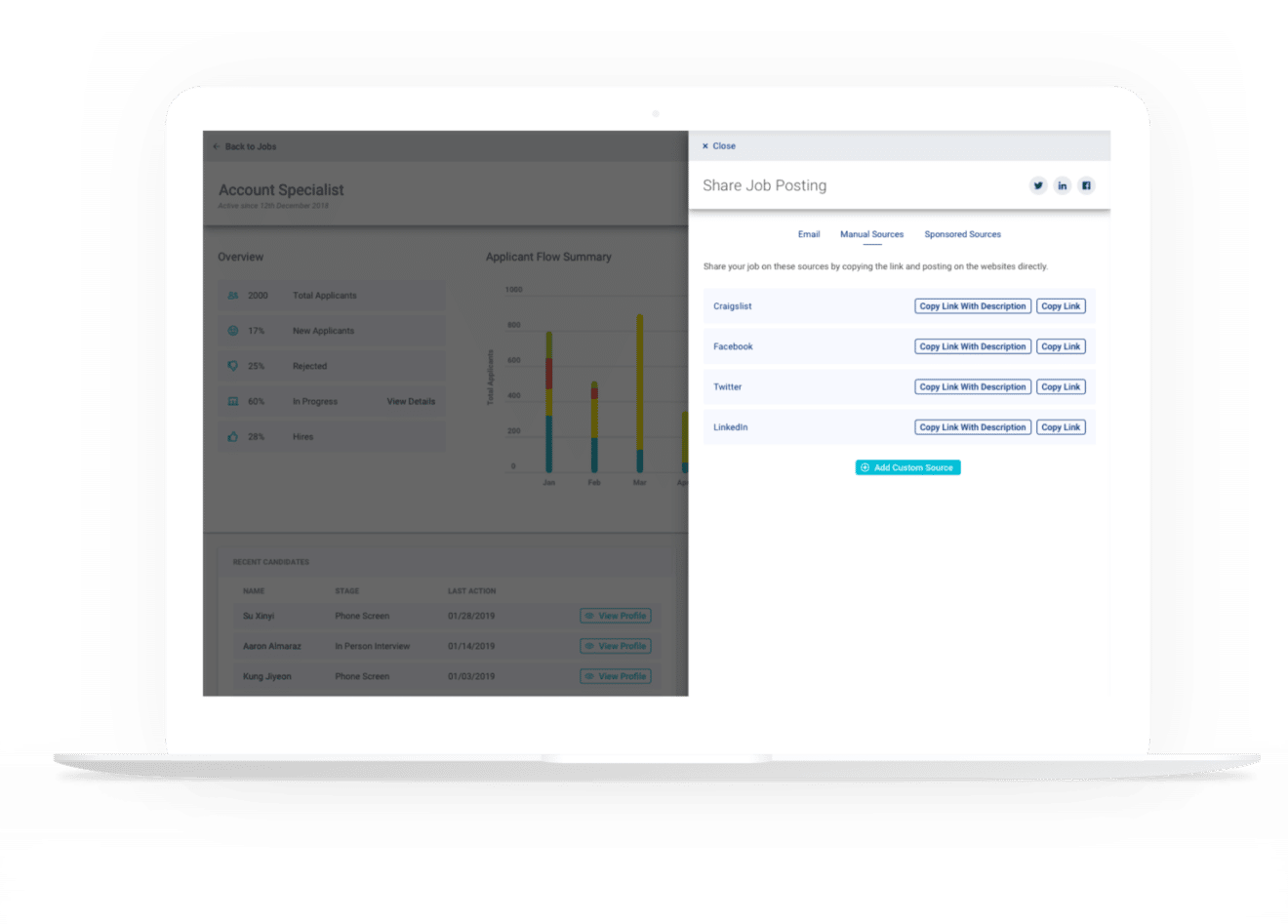Click the In Progress icon
This screenshot has height=924, width=1288.
(x=233, y=402)
